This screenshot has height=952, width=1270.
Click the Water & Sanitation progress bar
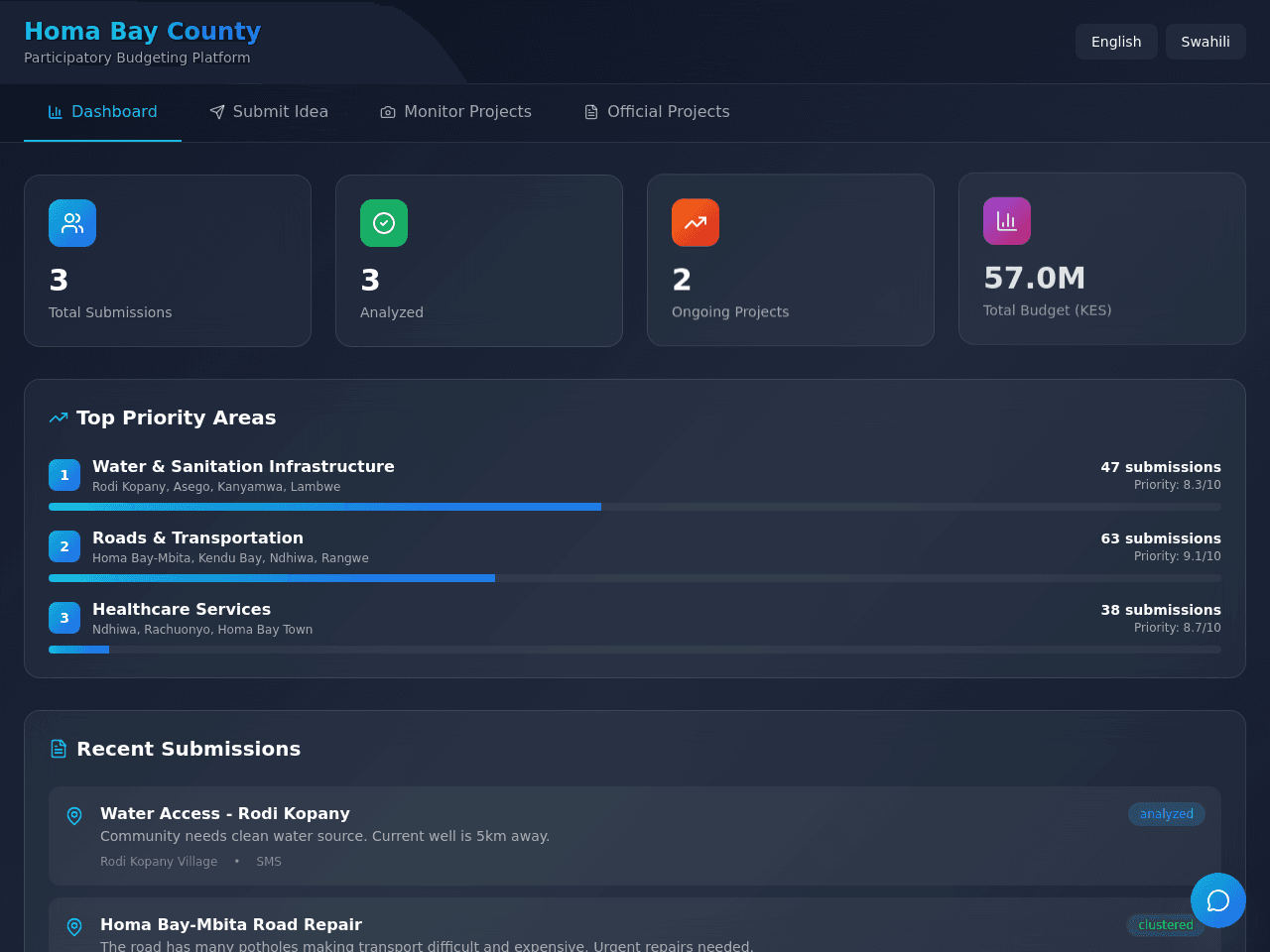coord(635,507)
